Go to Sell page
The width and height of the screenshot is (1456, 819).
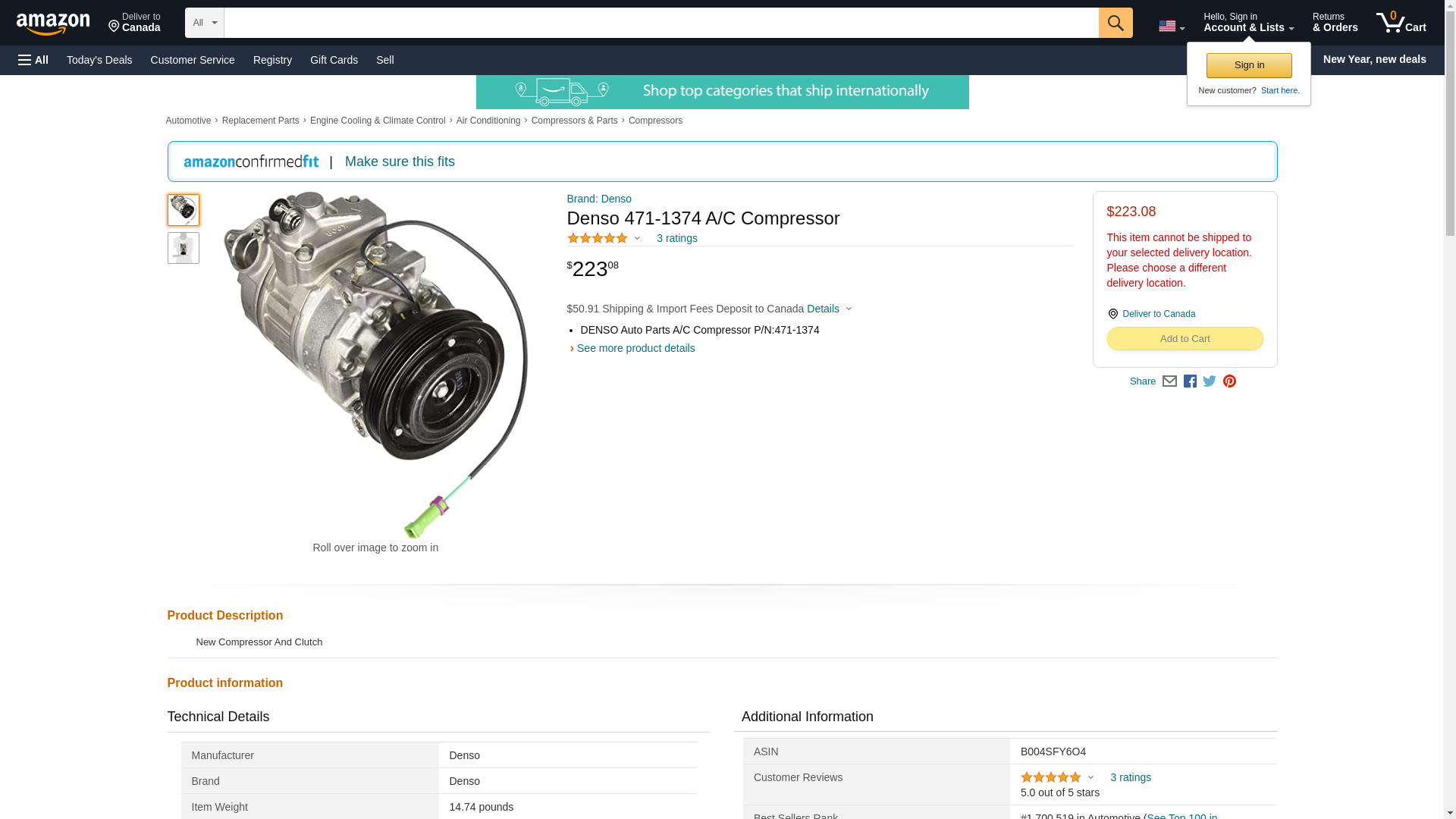point(385,60)
